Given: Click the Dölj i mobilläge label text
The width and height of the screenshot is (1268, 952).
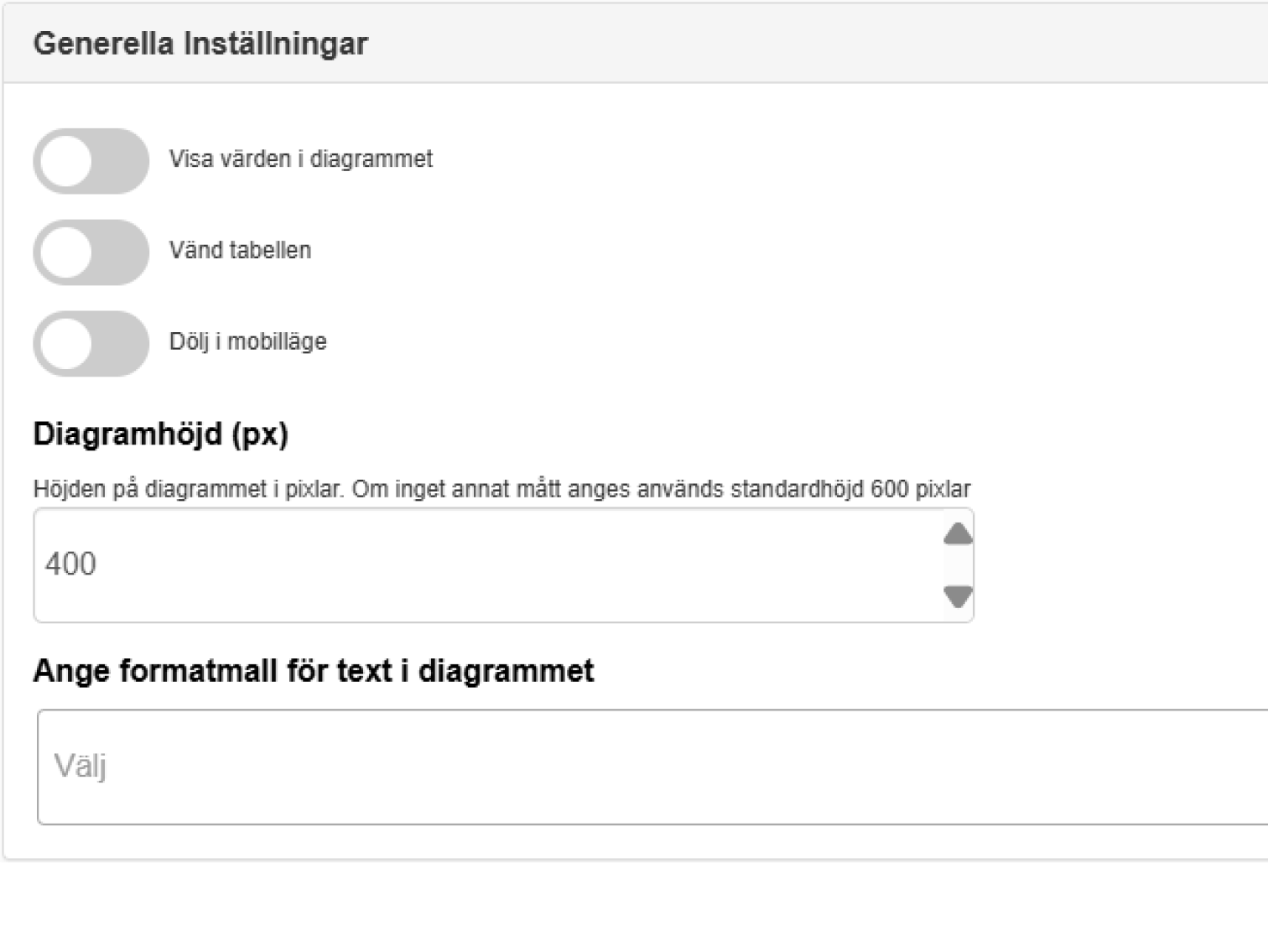Looking at the screenshot, I should (247, 341).
